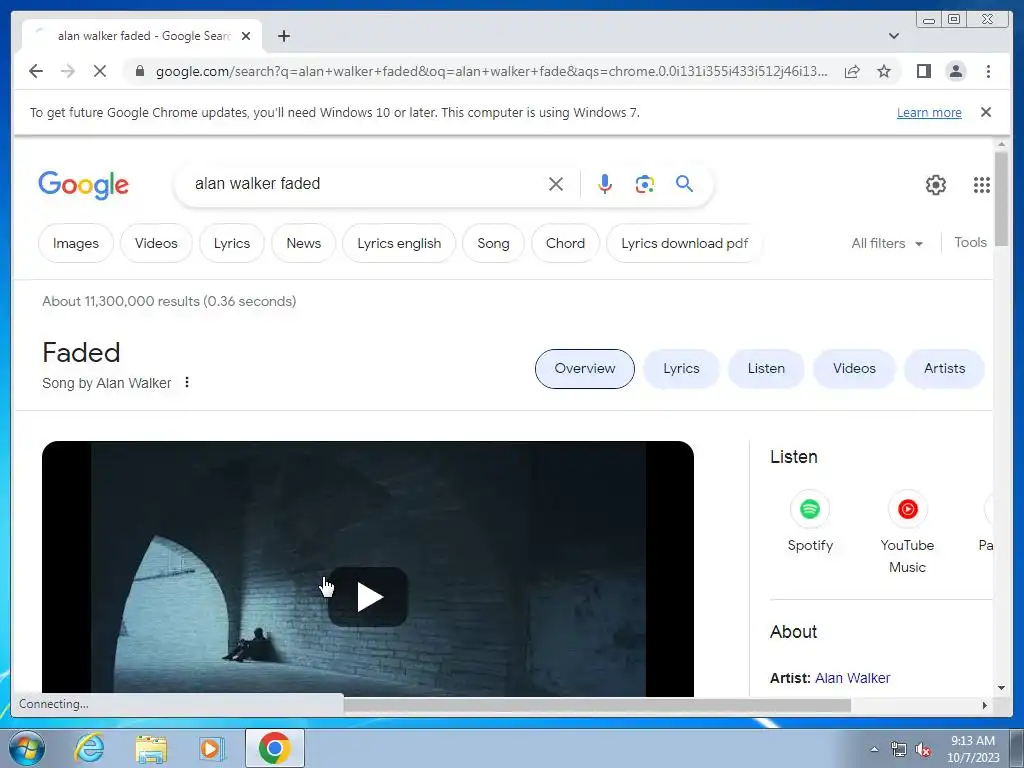Show hidden system tray icons
Viewport: 1024px width, 768px height.
pos(874,749)
